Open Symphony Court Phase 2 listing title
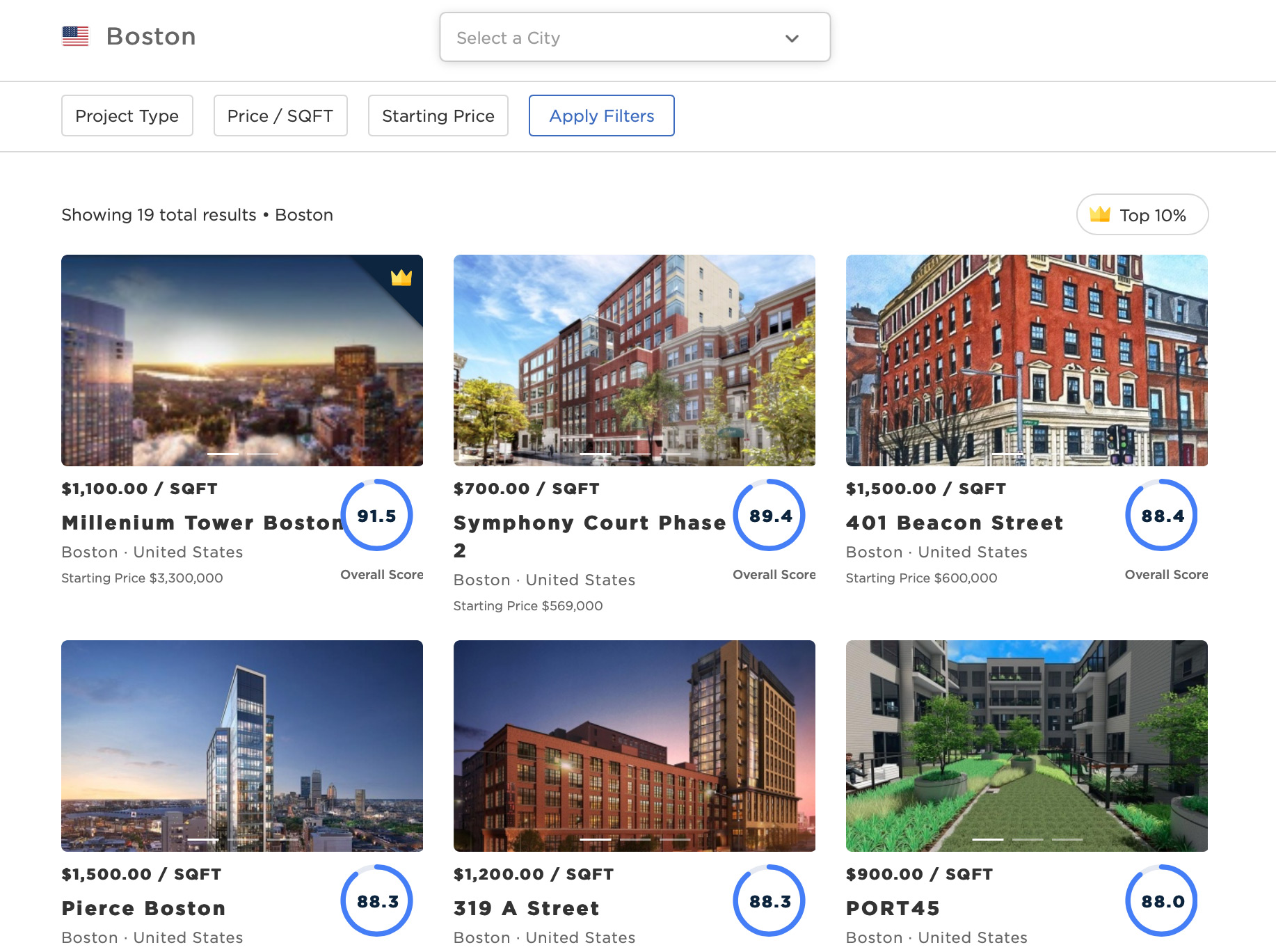The width and height of the screenshot is (1276, 952). click(589, 537)
